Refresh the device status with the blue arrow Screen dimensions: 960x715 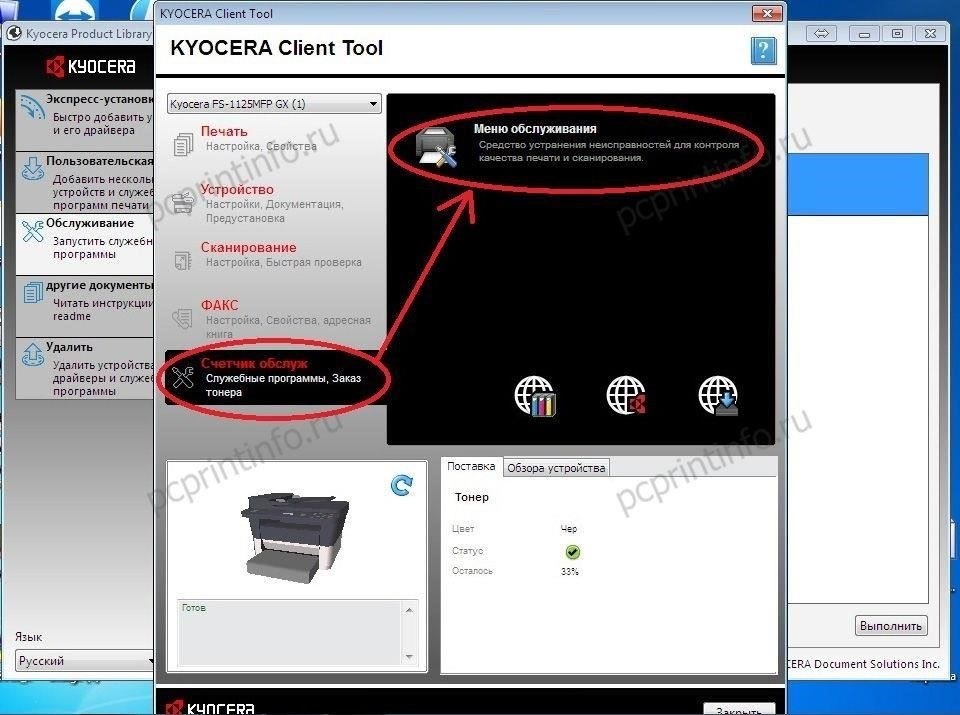pyautogui.click(x=402, y=485)
